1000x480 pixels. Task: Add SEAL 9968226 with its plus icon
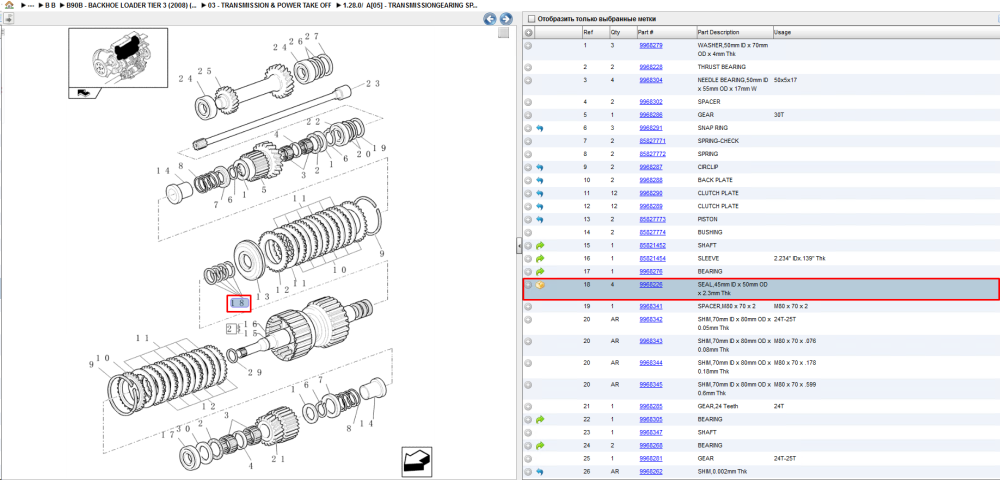point(529,285)
